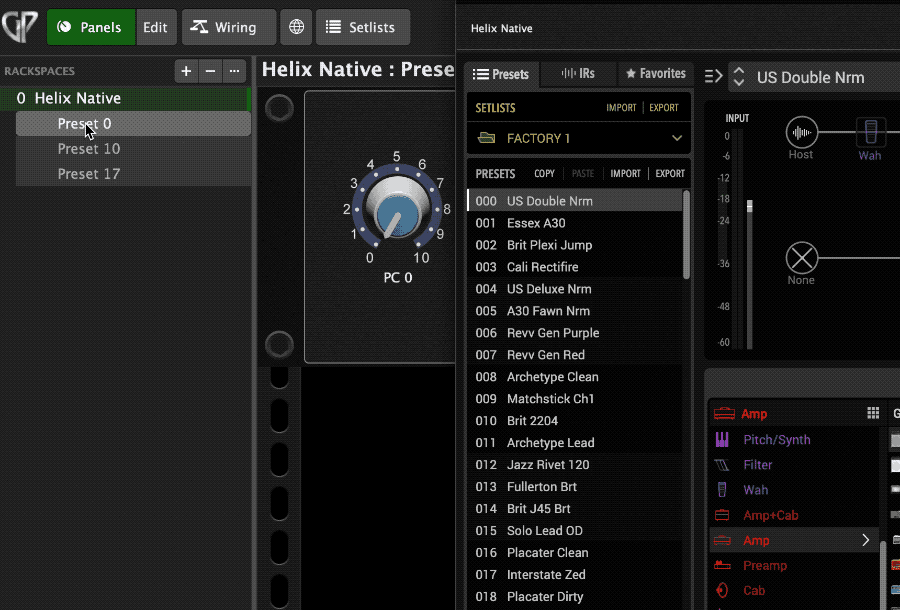Click COPY in the PRESETS toolbar
The height and width of the screenshot is (610, 900).
[543, 173]
